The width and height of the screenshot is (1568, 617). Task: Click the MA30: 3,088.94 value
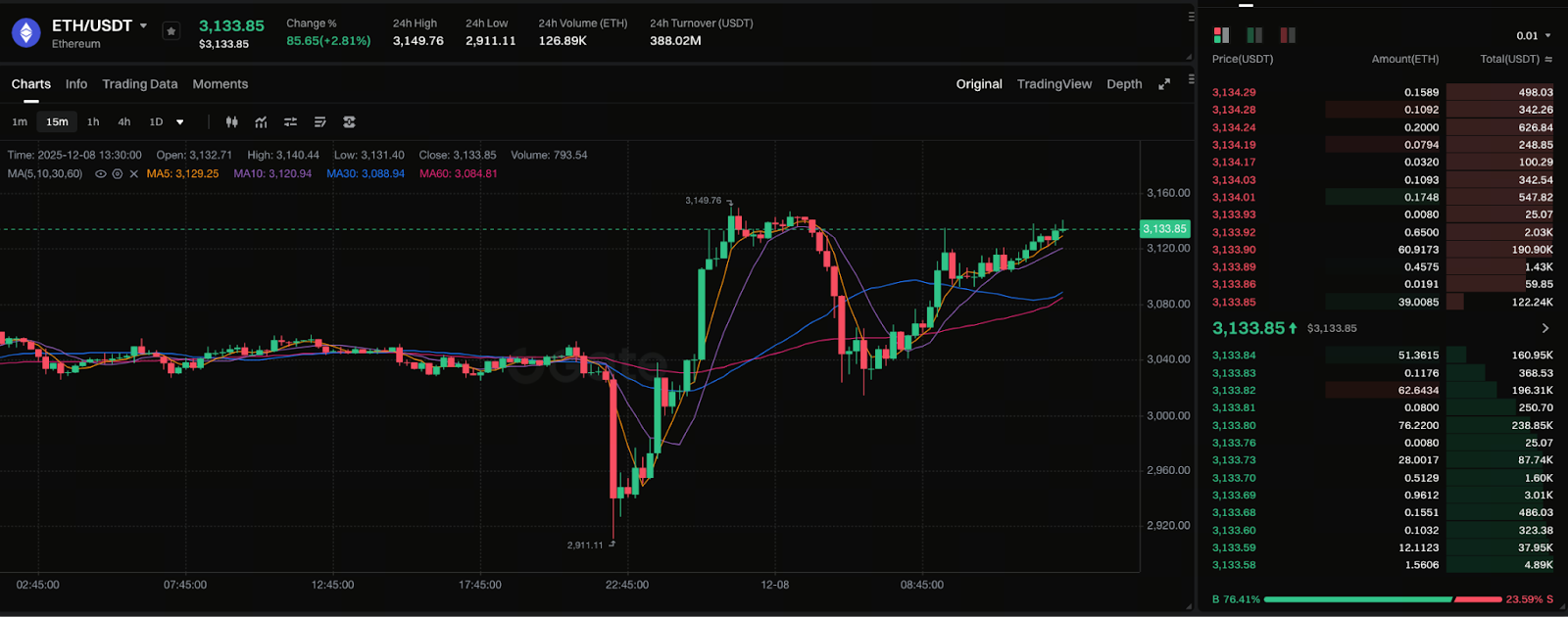tap(366, 174)
